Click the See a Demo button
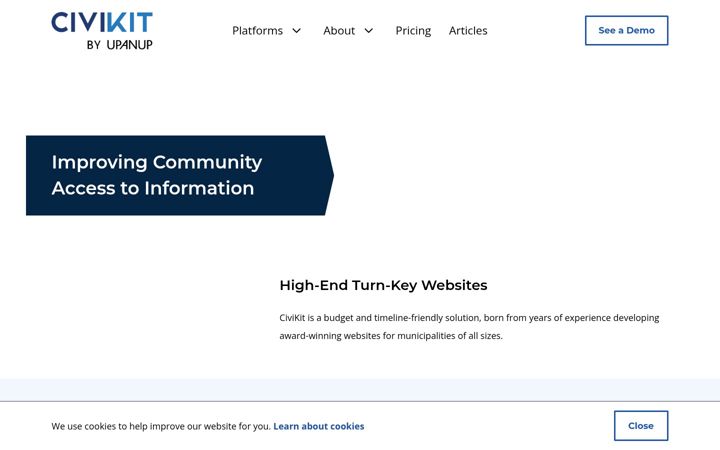The width and height of the screenshot is (720, 450). (x=626, y=30)
